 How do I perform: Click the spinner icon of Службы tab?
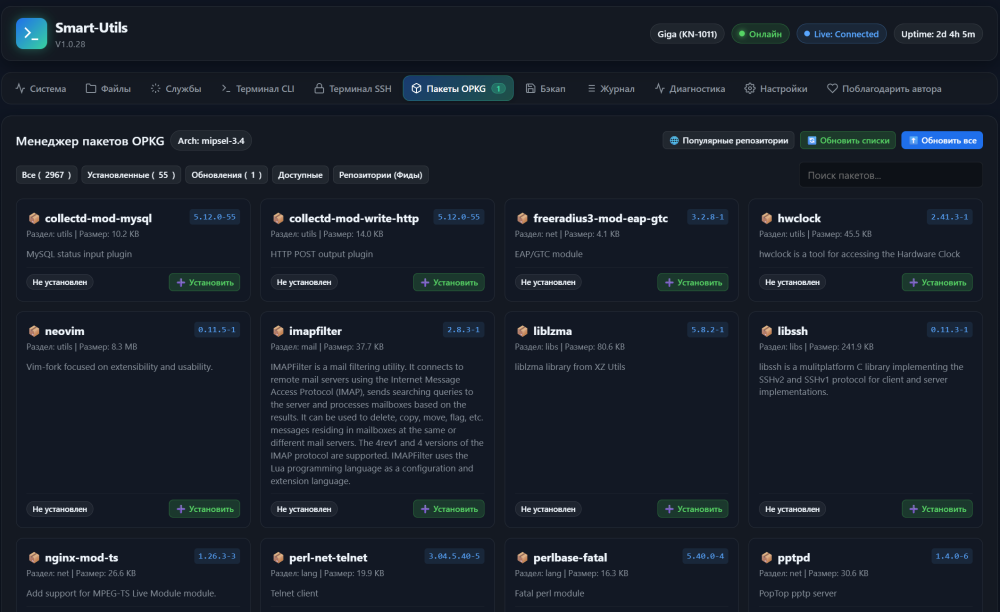pos(156,89)
